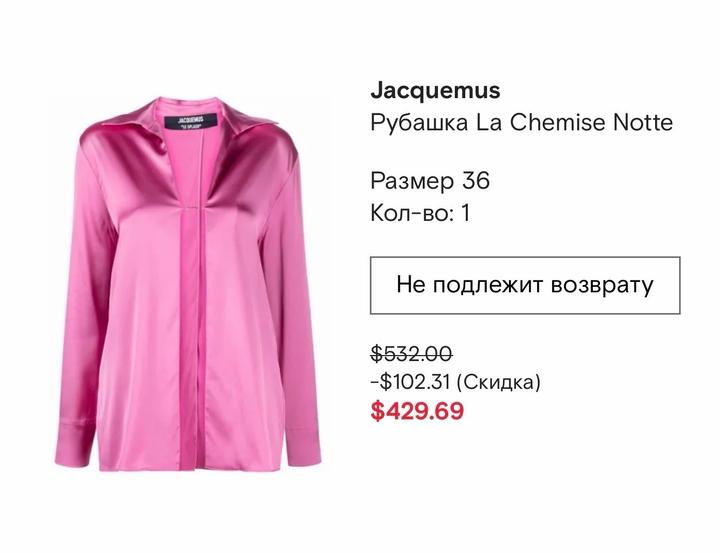The image size is (720, 553).
Task: Click the Кол-во: 1 quantity line
Action: 420,213
